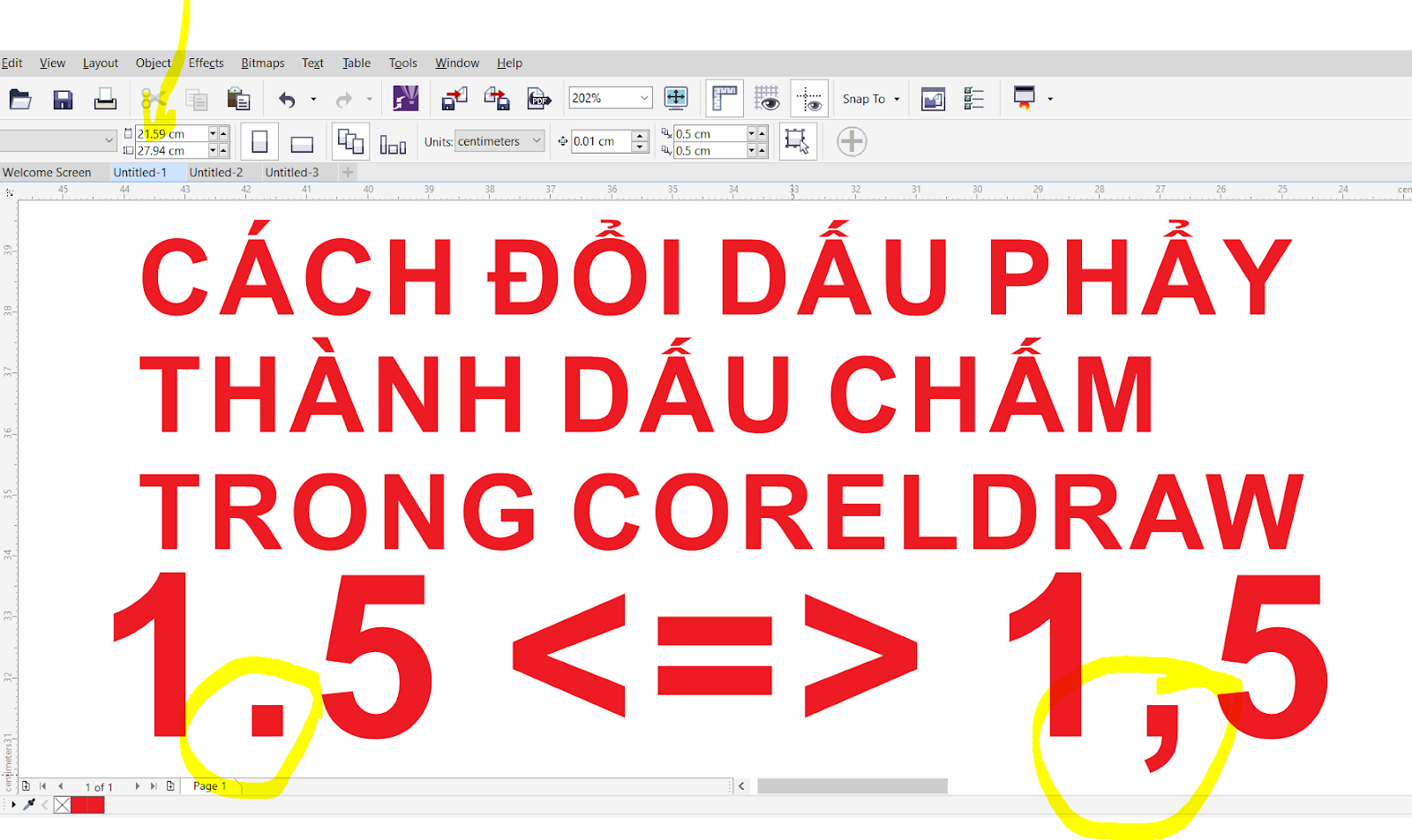Screen dimensions: 1412x840
Task: Click the Redo arrow icon
Action: (344, 99)
